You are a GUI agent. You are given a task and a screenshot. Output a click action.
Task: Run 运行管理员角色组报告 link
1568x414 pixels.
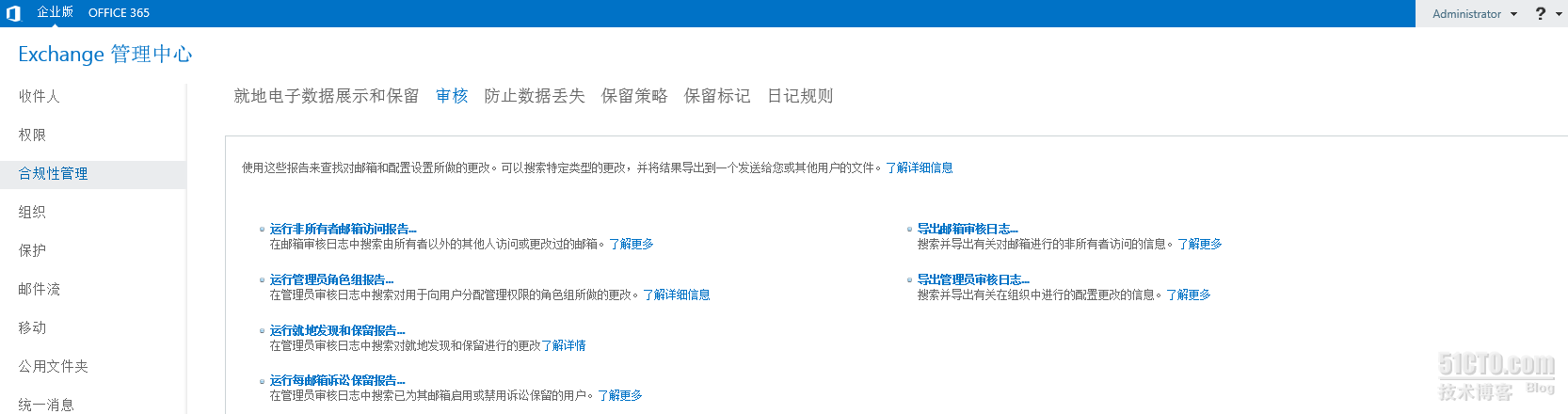click(x=331, y=279)
